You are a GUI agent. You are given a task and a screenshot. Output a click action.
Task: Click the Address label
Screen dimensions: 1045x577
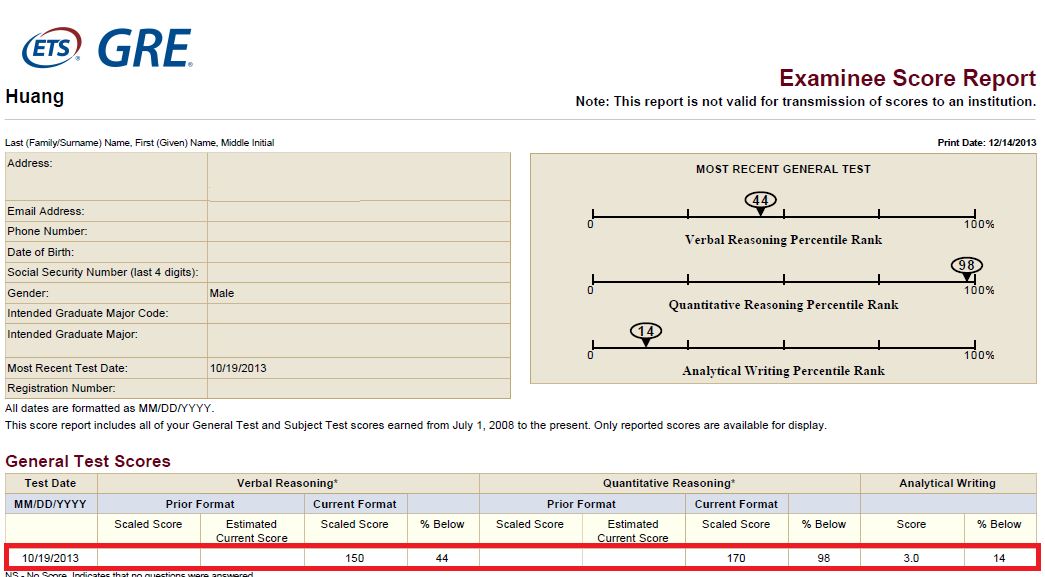[x=30, y=163]
